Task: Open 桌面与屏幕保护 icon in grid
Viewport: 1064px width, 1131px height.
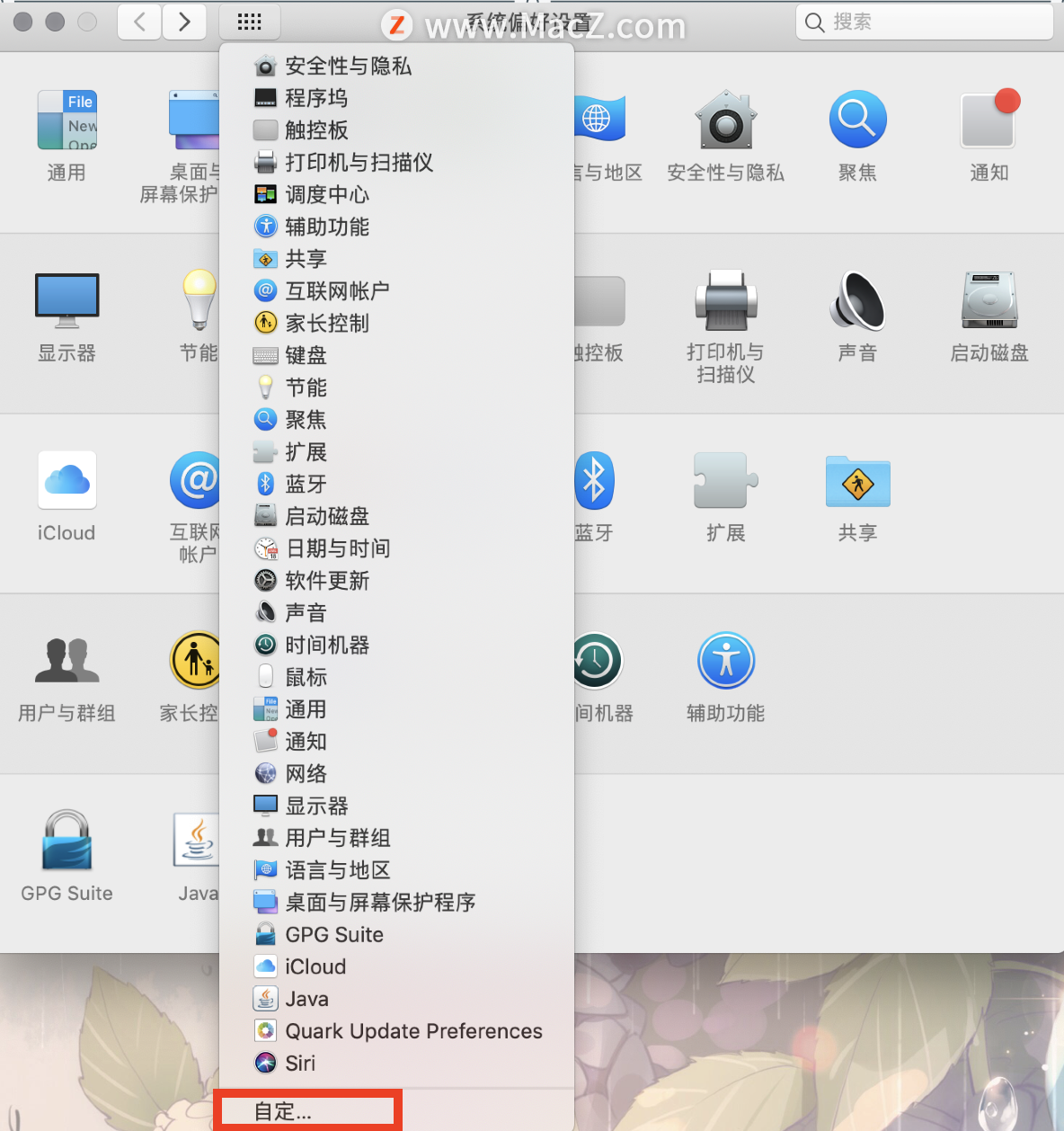Action: [x=194, y=120]
